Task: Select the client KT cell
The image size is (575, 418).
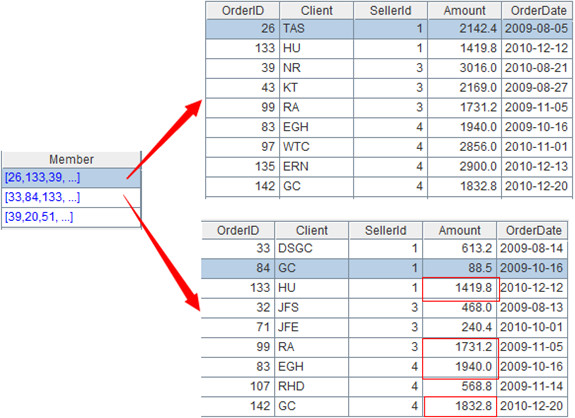Action: pyautogui.click(x=316, y=88)
